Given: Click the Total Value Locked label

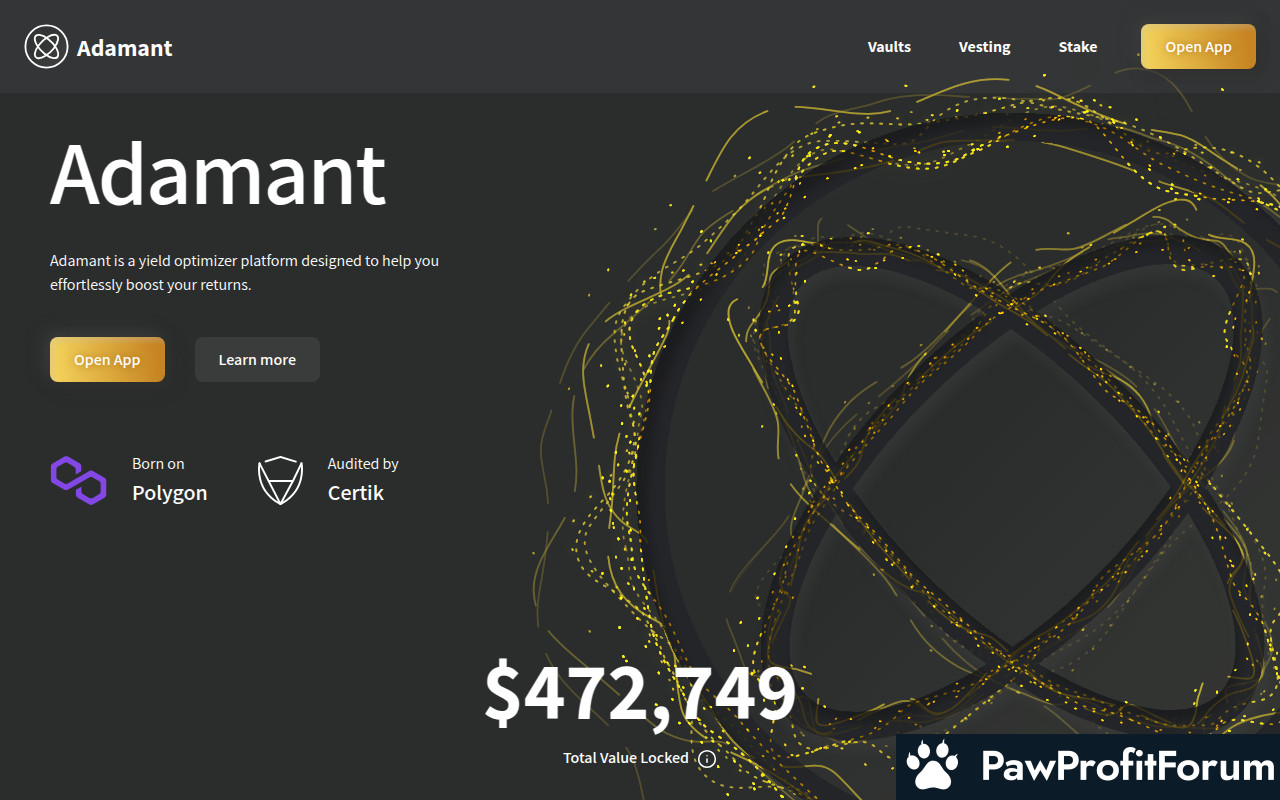Looking at the screenshot, I should pyautogui.click(x=625, y=758).
